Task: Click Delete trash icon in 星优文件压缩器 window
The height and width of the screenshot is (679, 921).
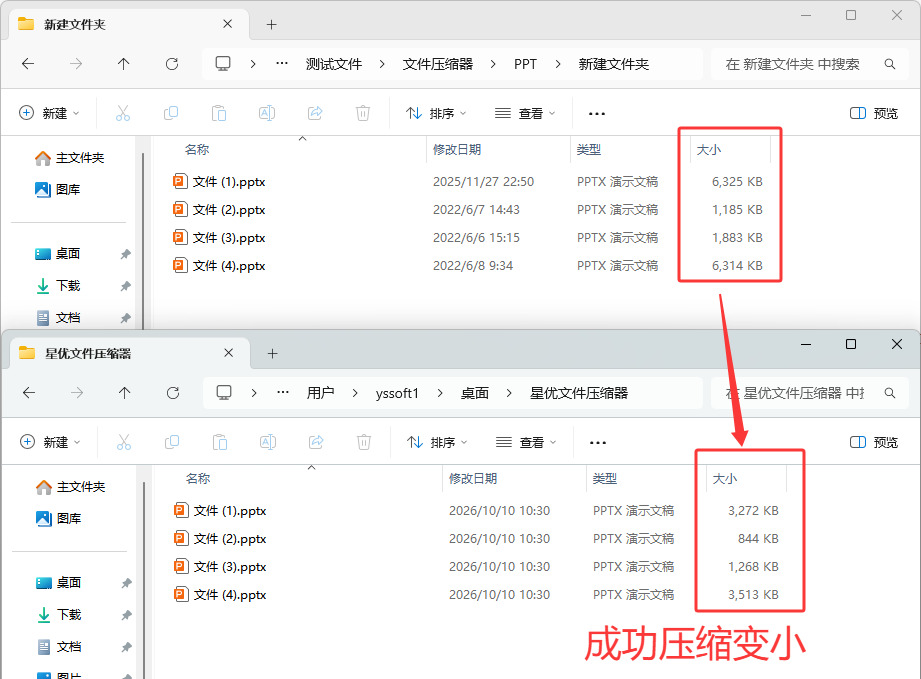Action: tap(364, 442)
